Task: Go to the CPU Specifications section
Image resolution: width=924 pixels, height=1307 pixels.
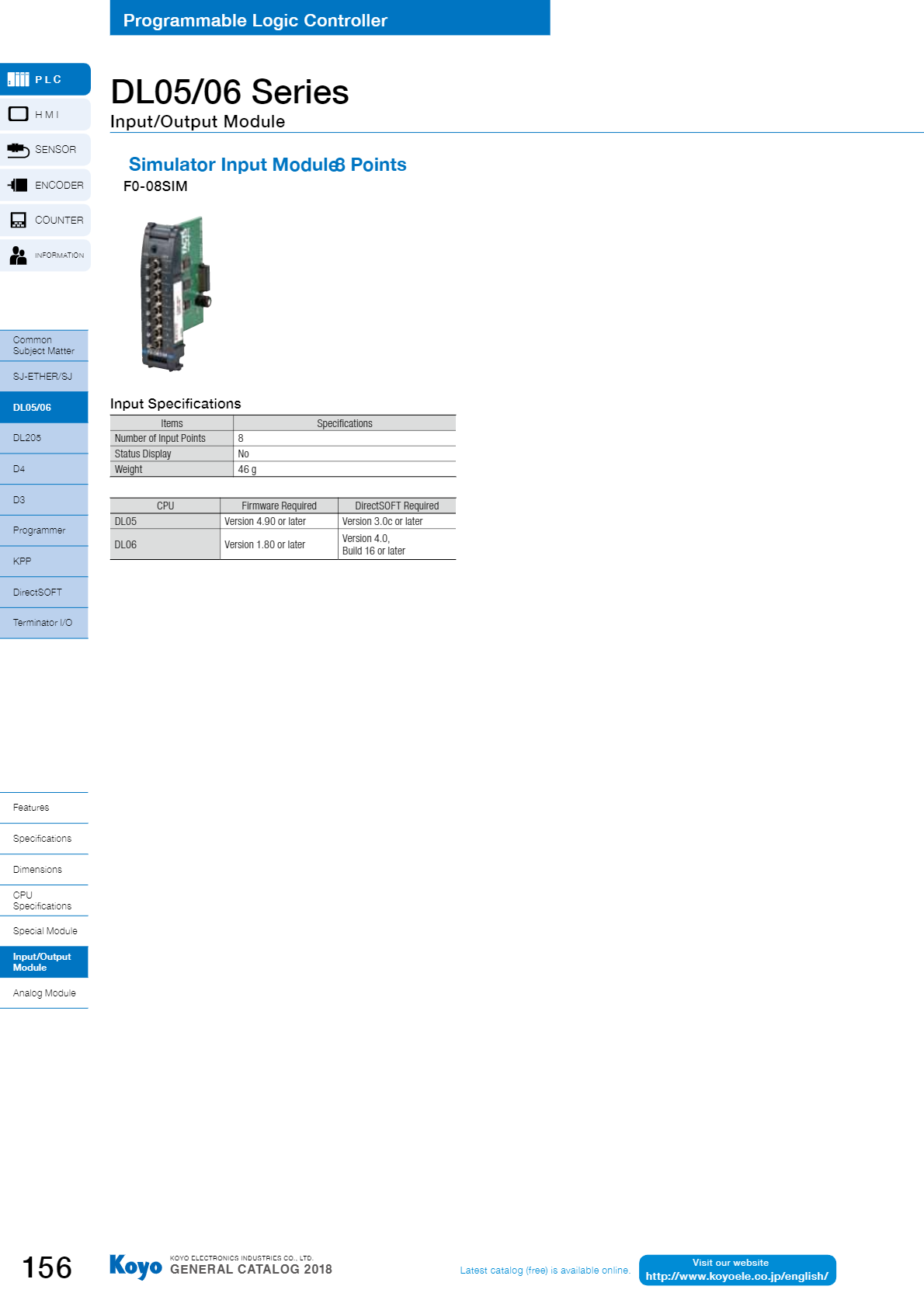Action: (x=44, y=901)
